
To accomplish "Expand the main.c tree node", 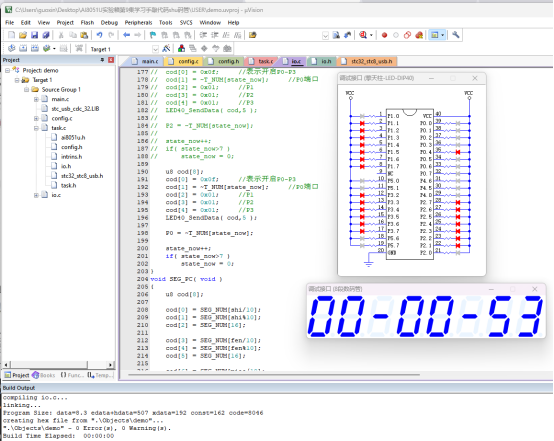I will 36,99.
